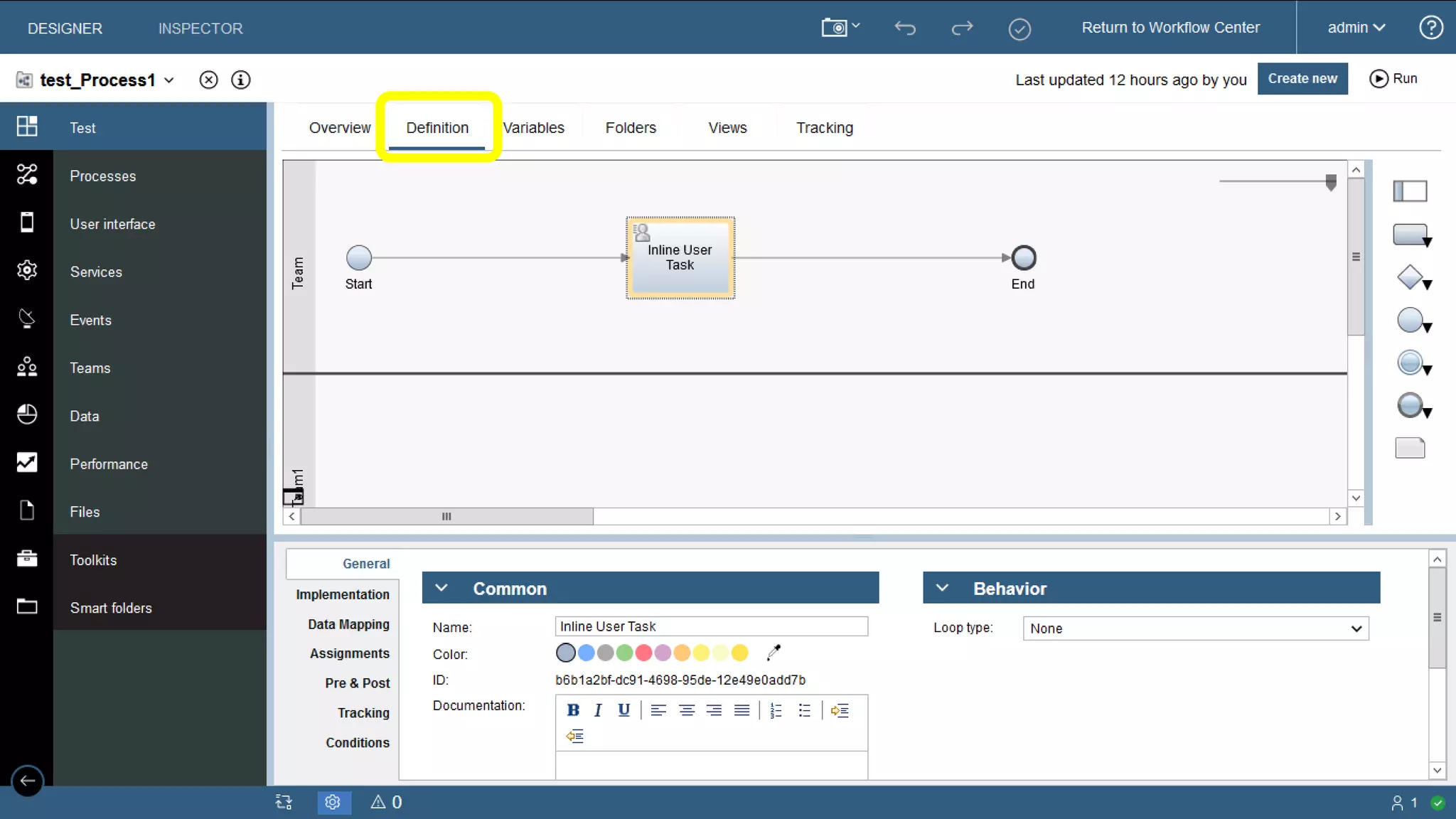Collapse the Common section

441,588
